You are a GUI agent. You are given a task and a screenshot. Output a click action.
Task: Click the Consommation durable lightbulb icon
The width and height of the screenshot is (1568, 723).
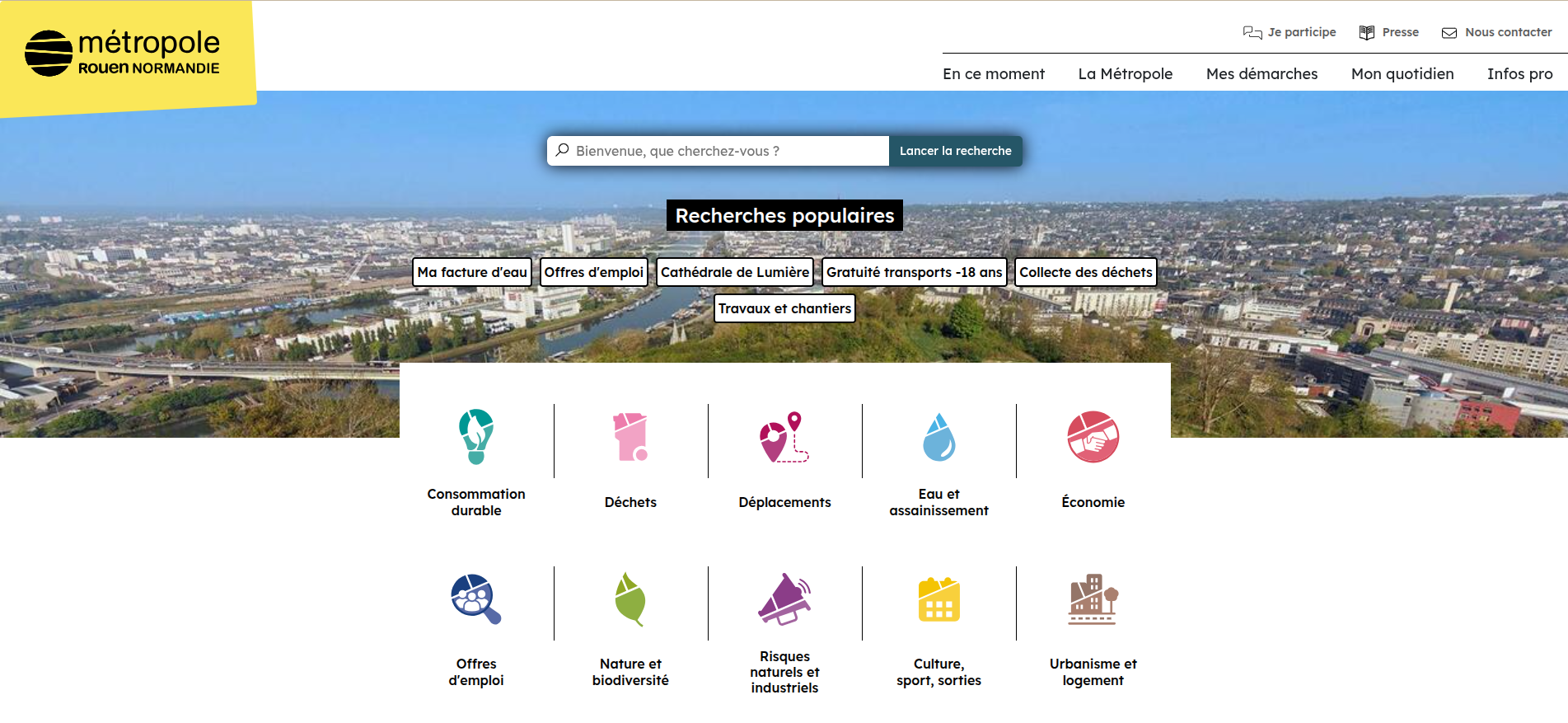click(x=476, y=437)
